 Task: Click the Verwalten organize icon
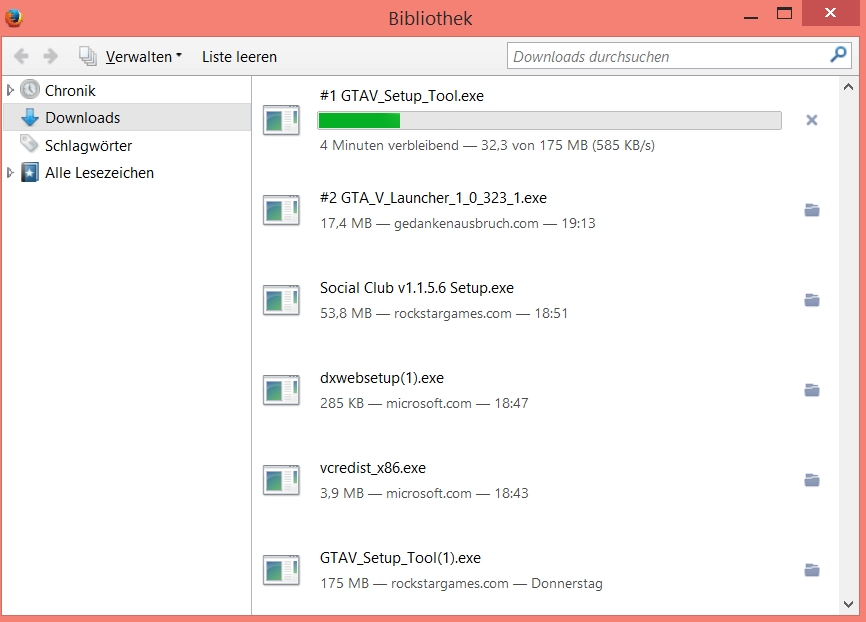click(88, 56)
